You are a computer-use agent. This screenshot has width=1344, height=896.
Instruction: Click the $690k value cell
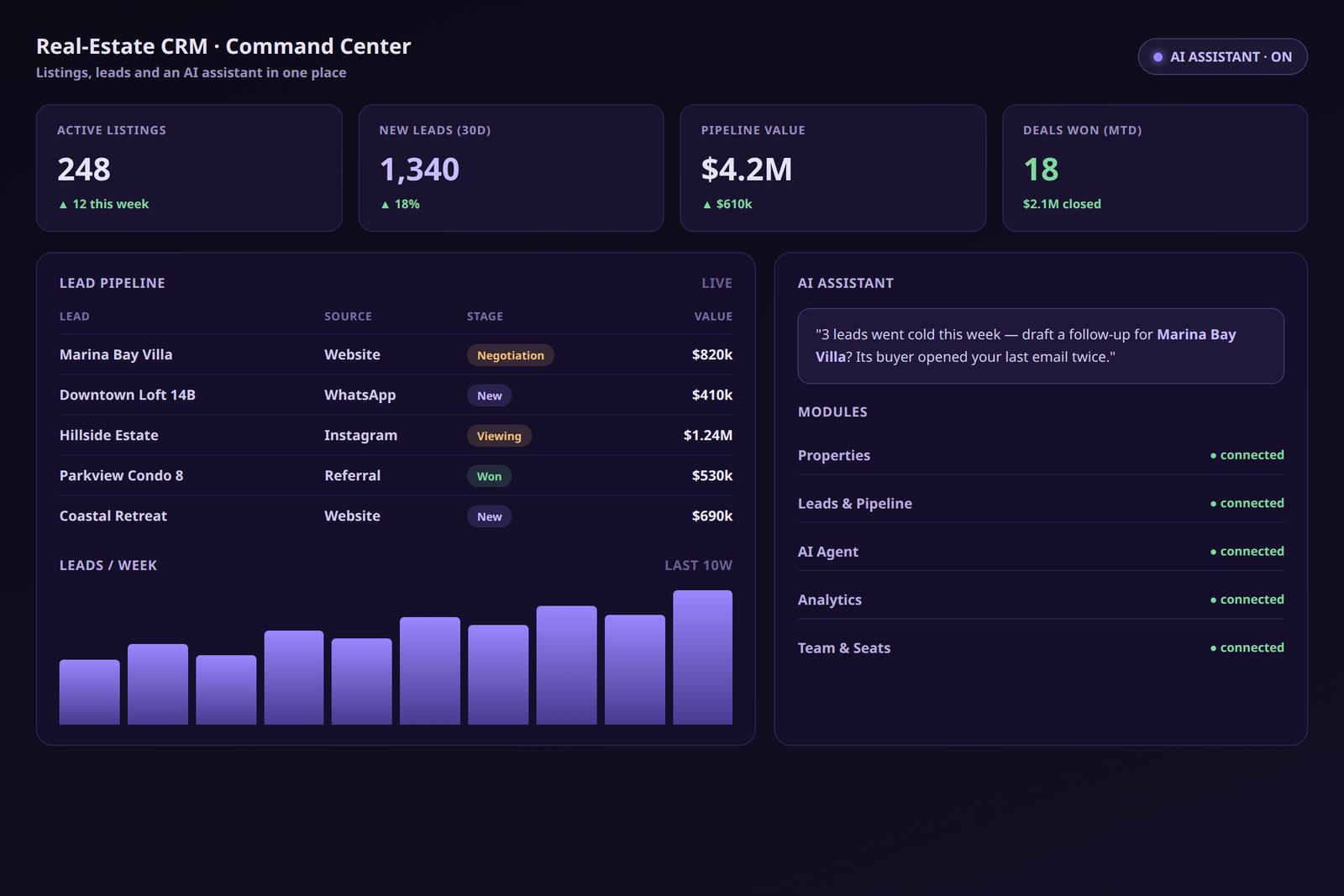coord(712,516)
